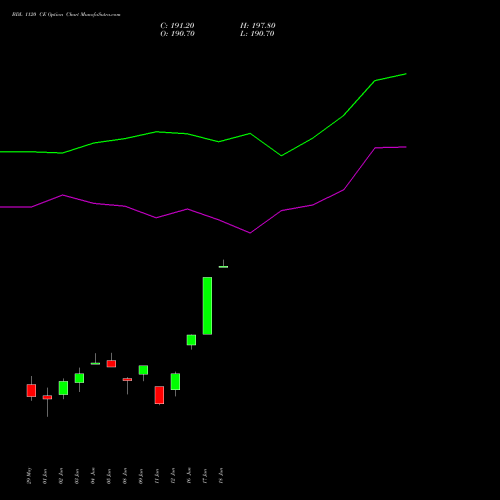
Task: Click the red candle for 11 Jun
Action: point(159,395)
